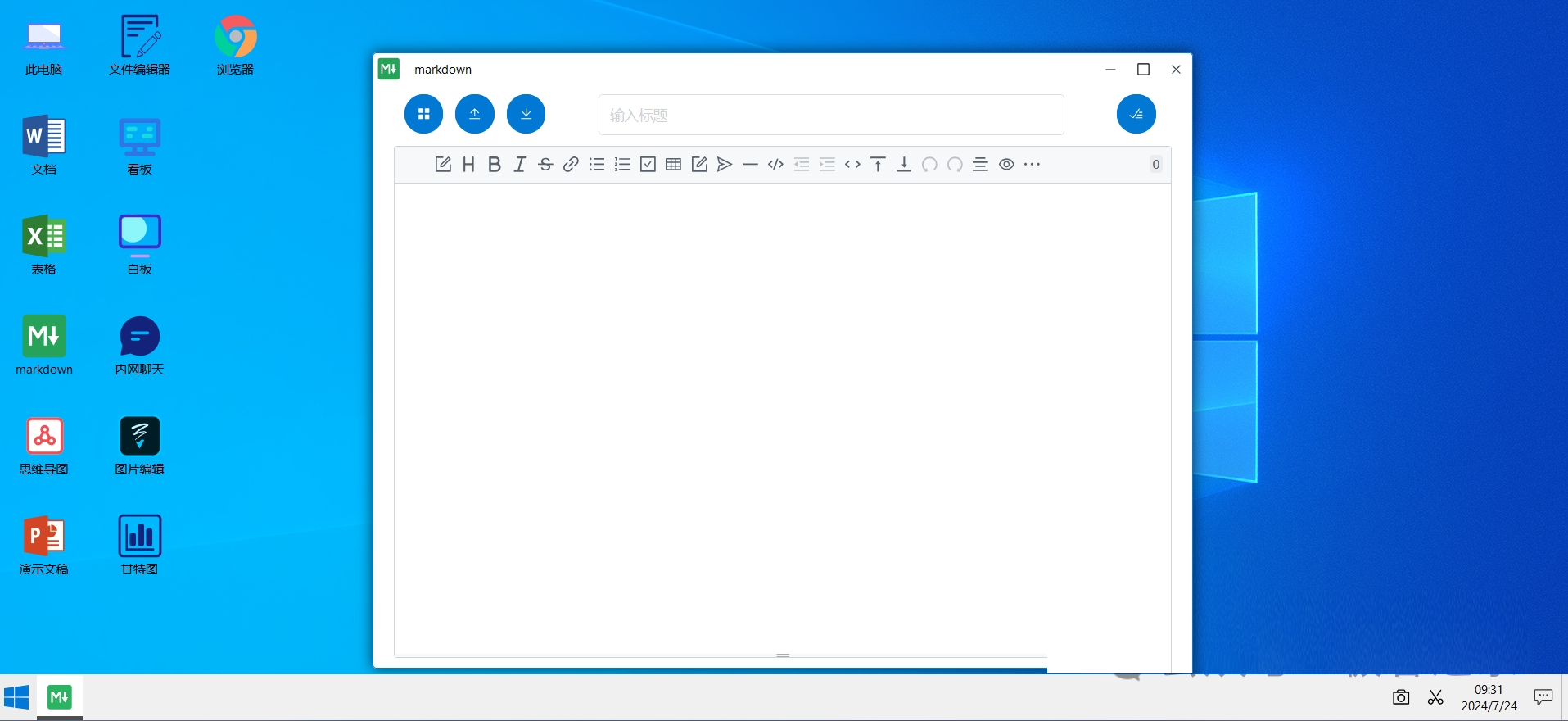The image size is (1568, 721).
Task: Open the heading level dropdown
Action: click(x=468, y=165)
